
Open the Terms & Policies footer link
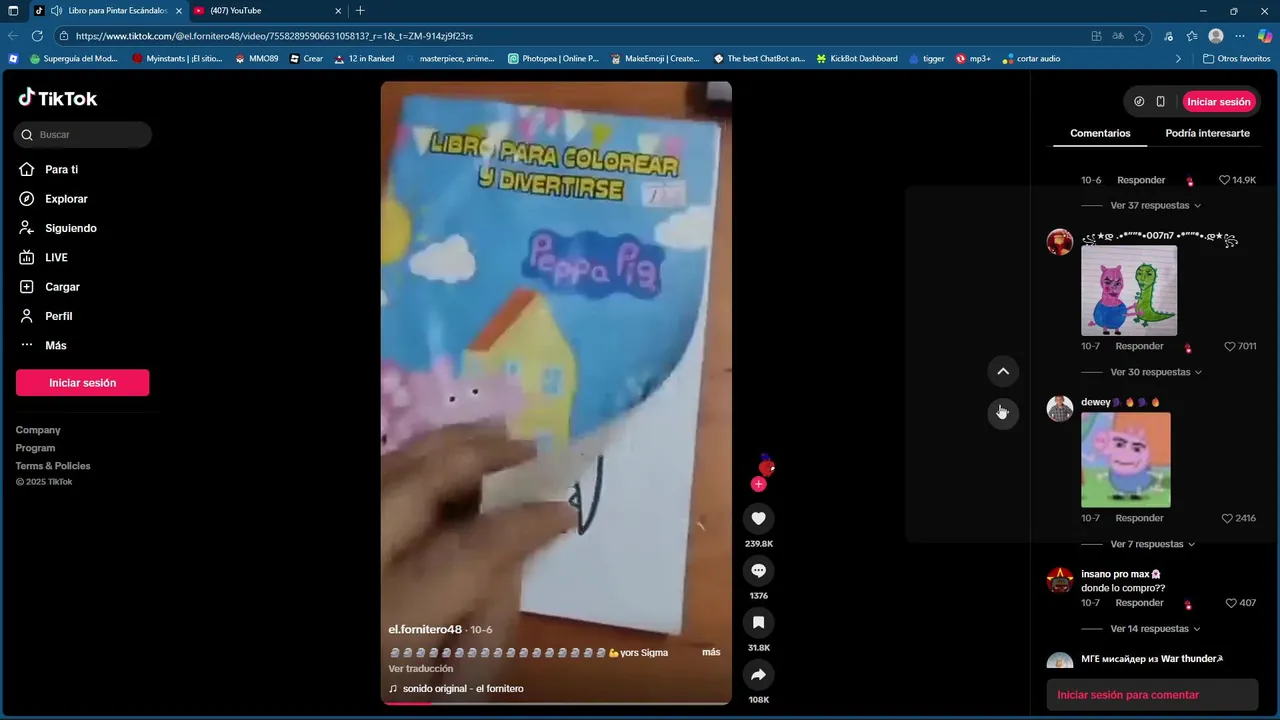click(53, 466)
